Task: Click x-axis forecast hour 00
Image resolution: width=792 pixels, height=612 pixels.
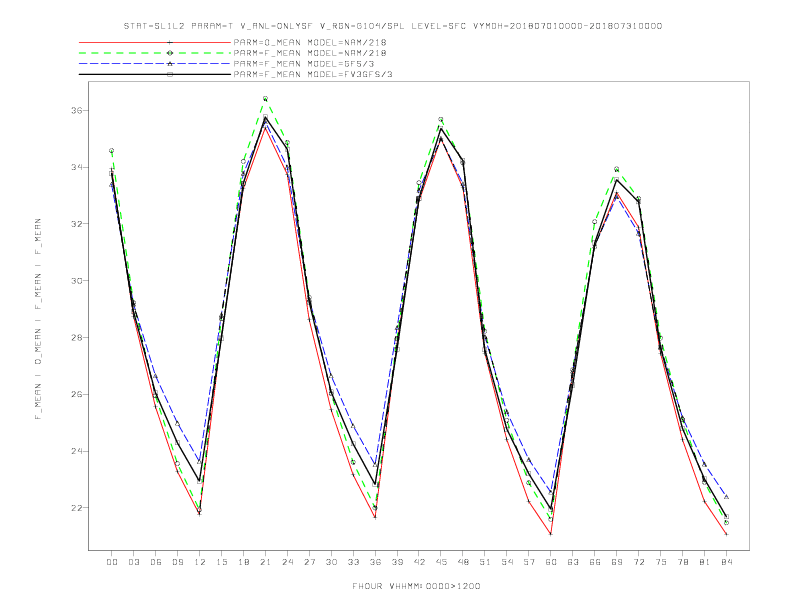Action: pos(112,562)
